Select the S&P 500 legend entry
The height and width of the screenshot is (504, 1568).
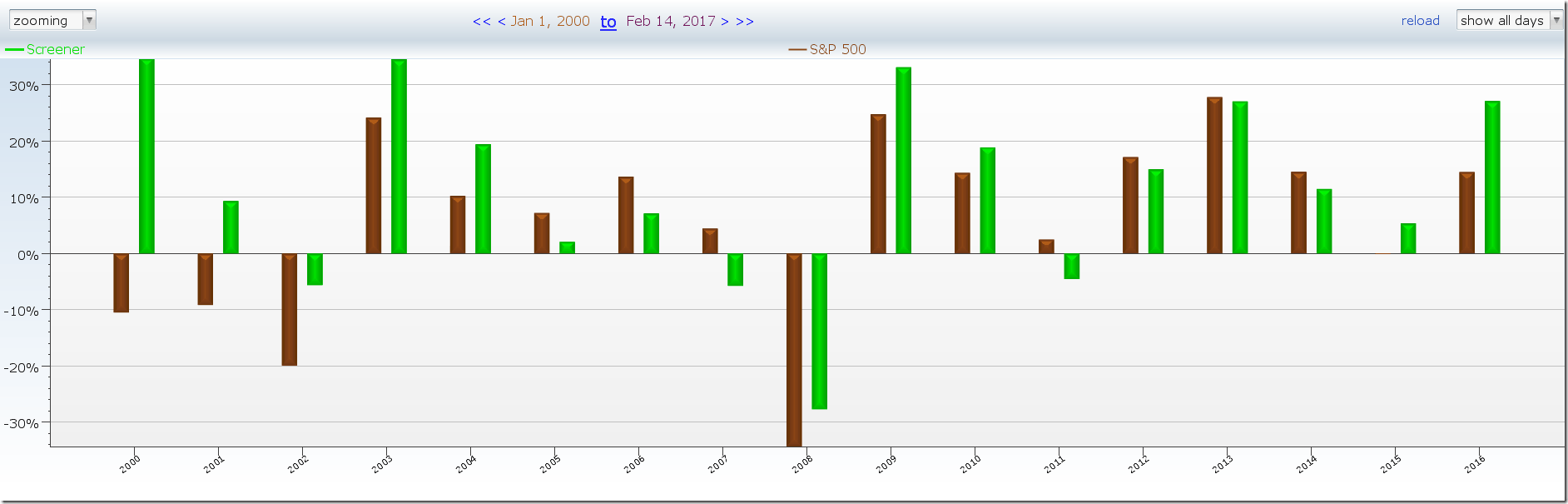pos(827,49)
